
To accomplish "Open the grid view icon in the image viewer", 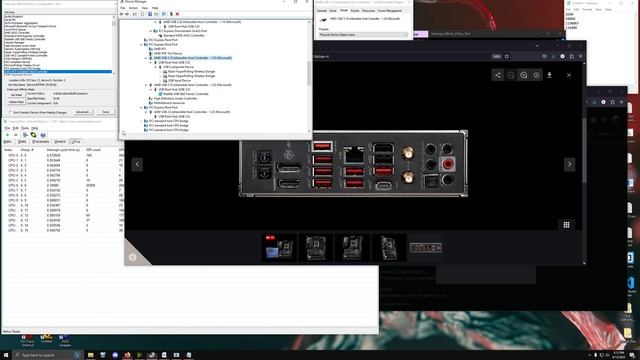I will point(567,225).
